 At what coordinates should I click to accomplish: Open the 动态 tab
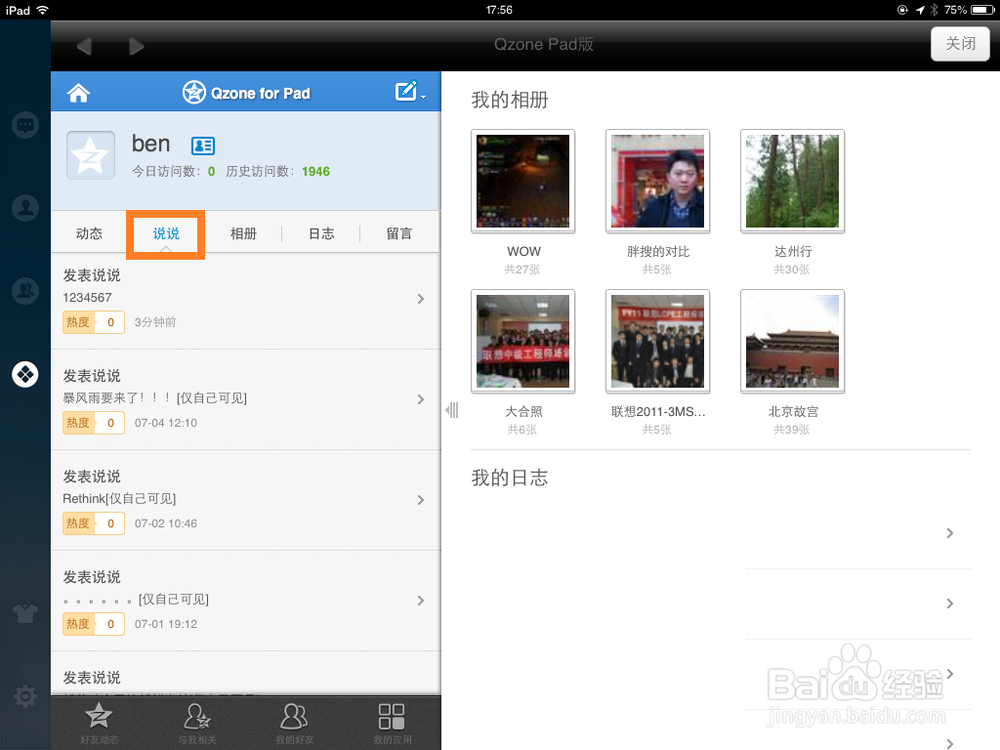coord(88,233)
